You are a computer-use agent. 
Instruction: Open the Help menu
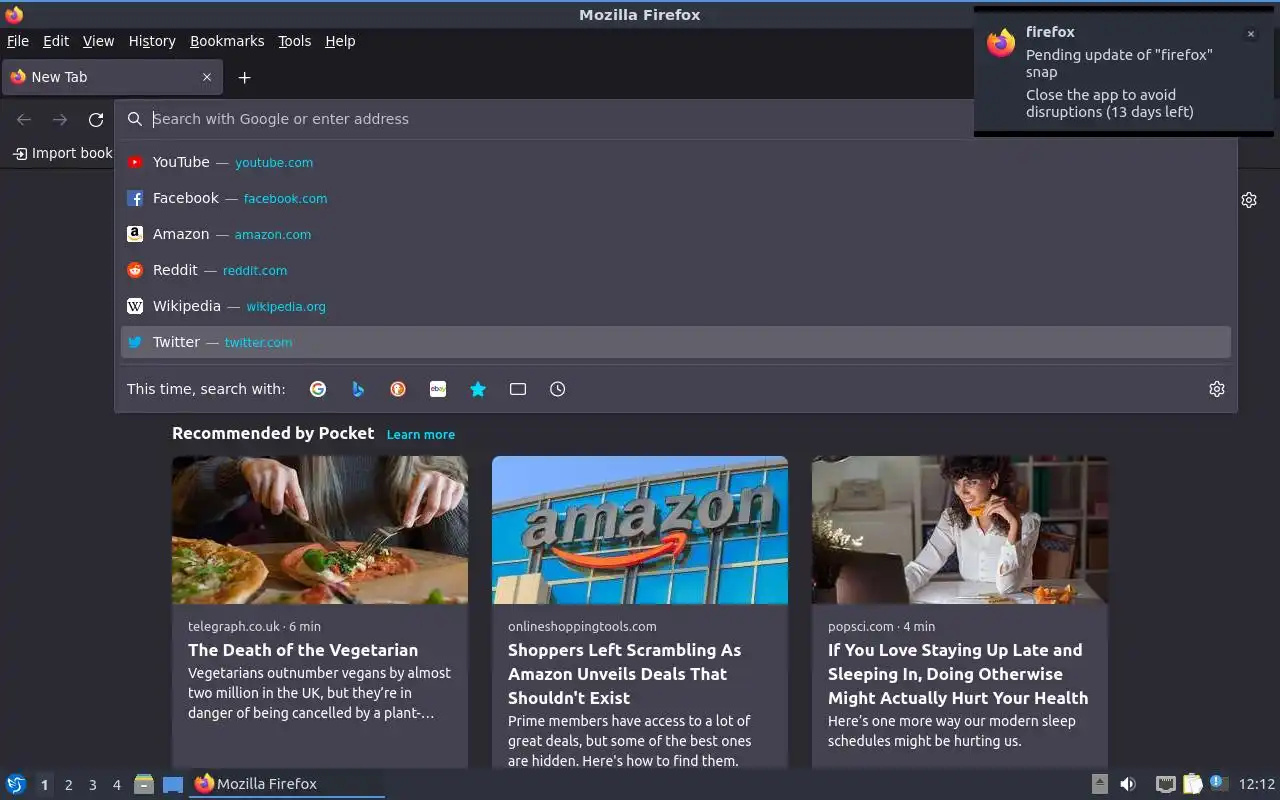point(340,41)
